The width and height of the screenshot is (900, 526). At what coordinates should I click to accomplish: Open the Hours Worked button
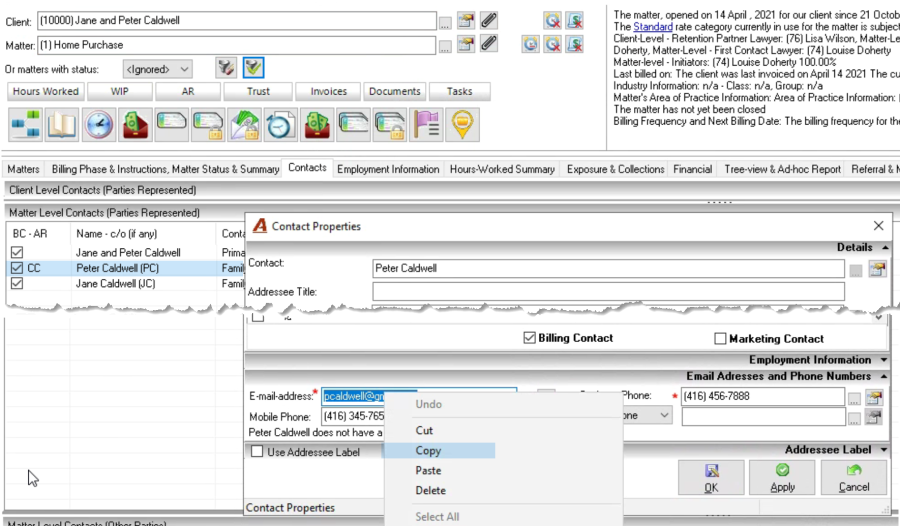46,91
